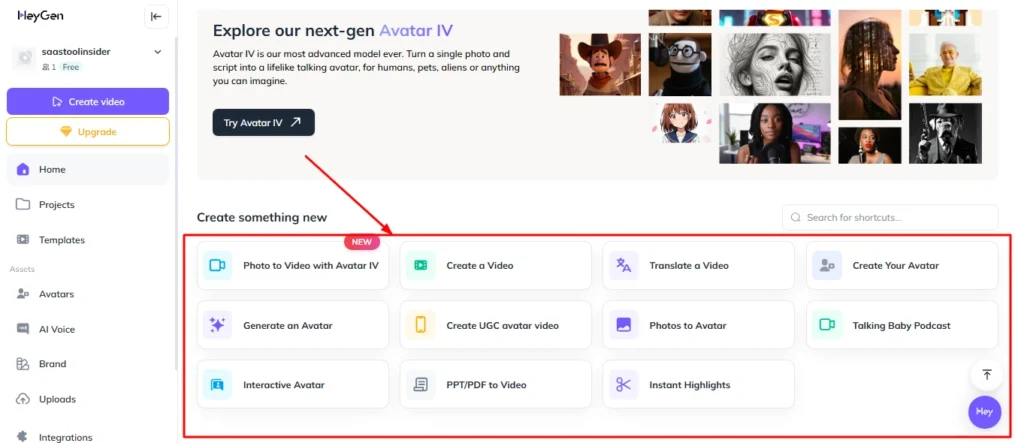Image resolution: width=1024 pixels, height=443 pixels.
Task: Select the Photos to Avatar shortcut
Action: (x=699, y=325)
